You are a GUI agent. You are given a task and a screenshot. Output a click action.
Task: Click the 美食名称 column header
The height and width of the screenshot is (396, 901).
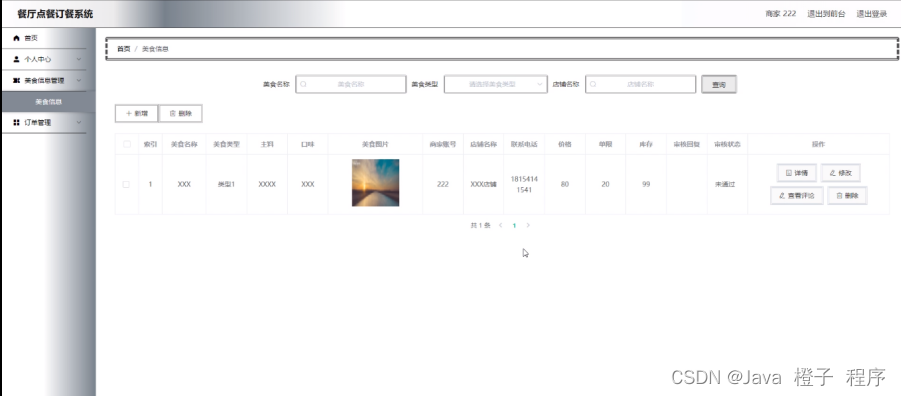click(x=184, y=144)
